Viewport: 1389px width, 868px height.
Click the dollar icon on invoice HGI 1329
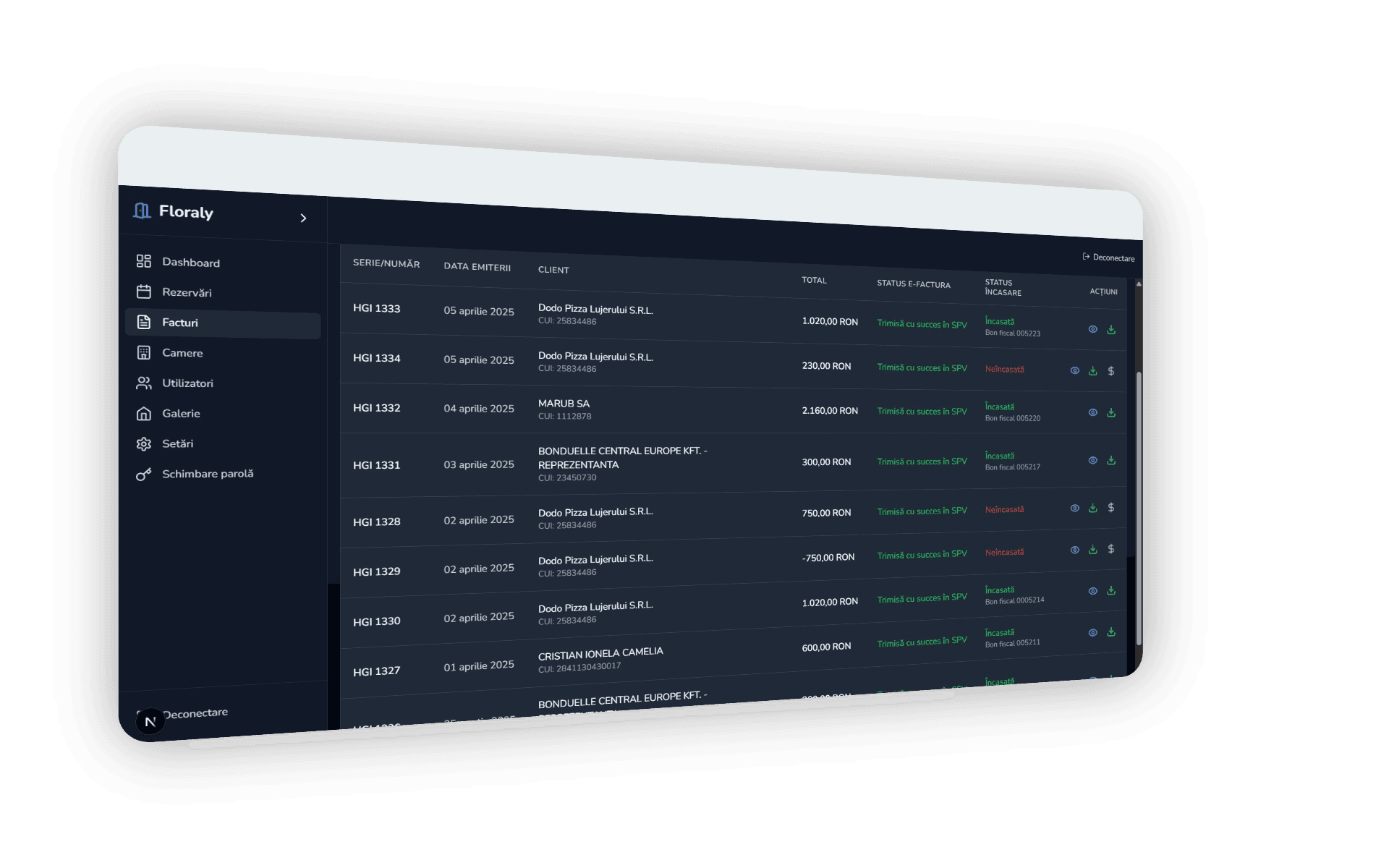1111,549
